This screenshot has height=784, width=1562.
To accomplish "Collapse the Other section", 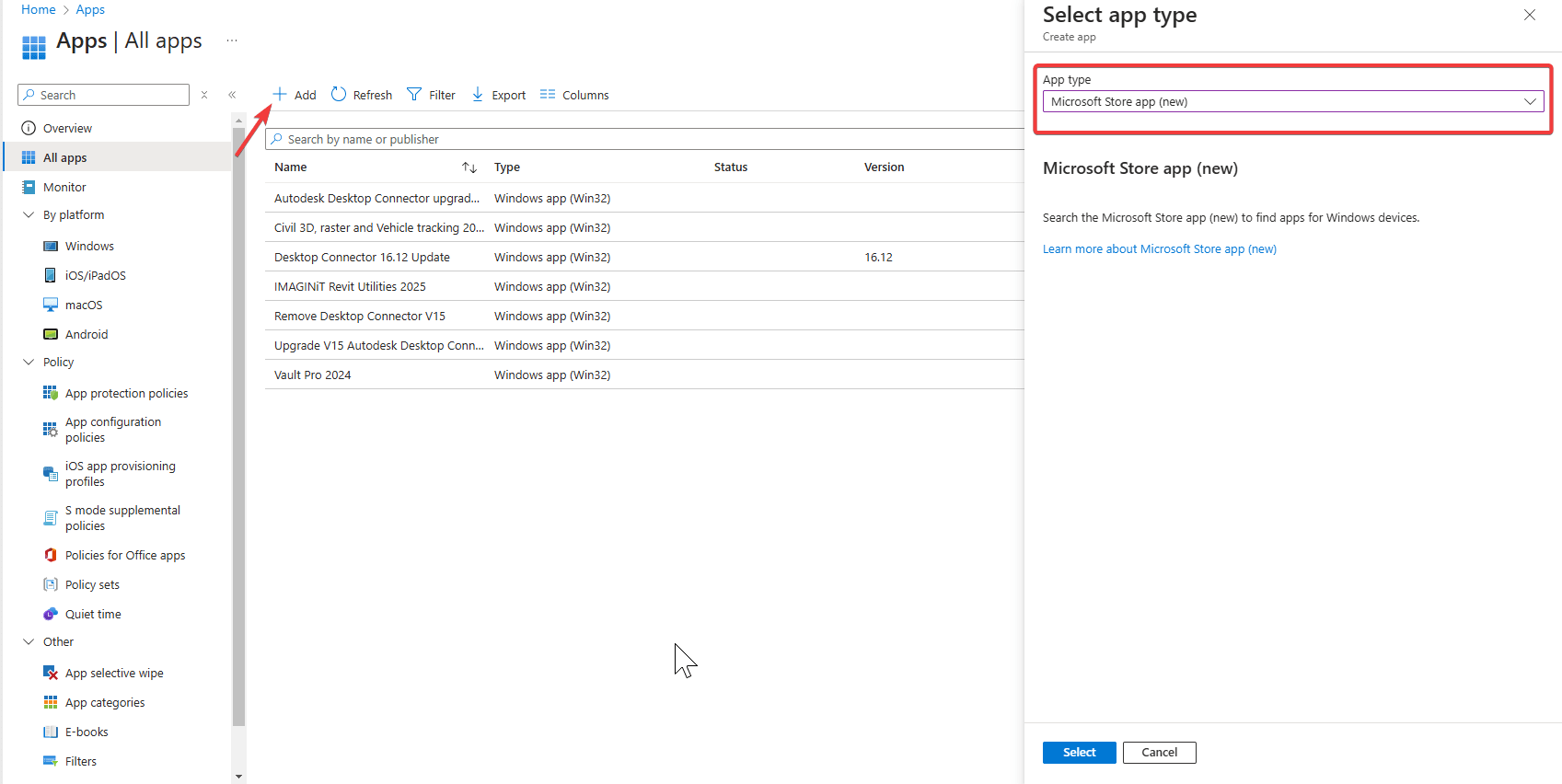I will 29,641.
